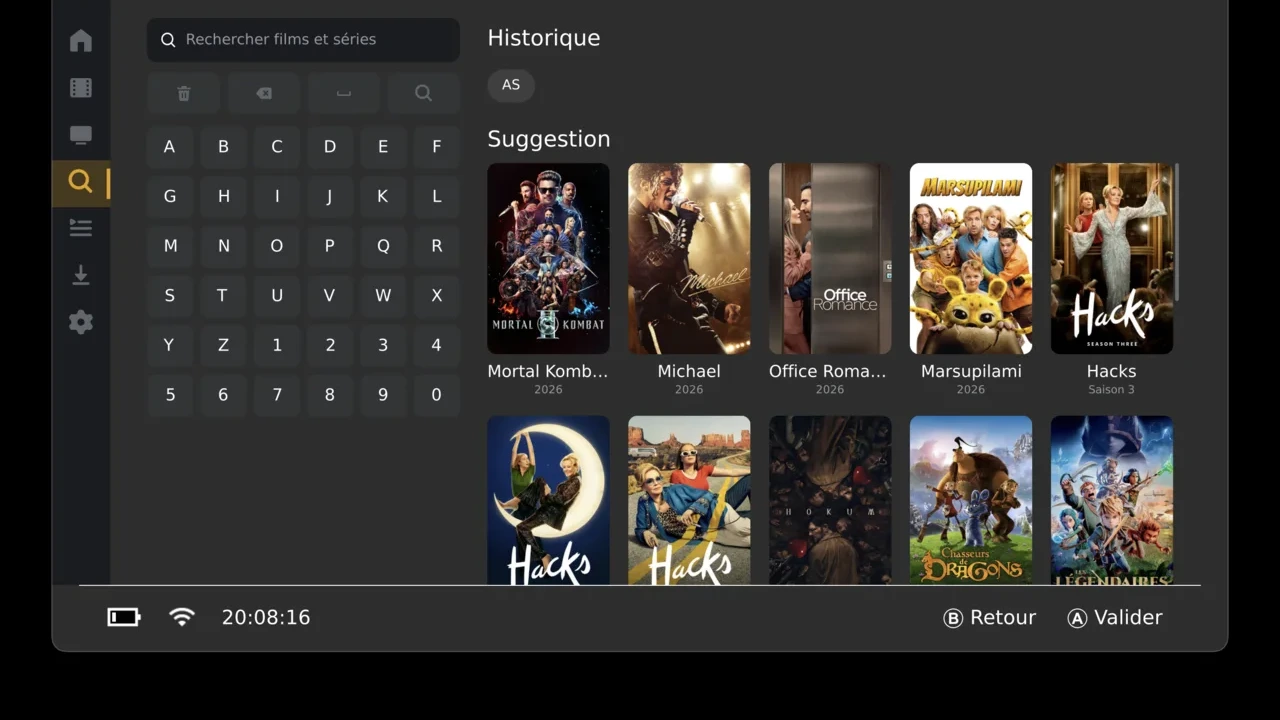This screenshot has height=720, width=1280.
Task: Click the battery status icon
Action: [124, 617]
